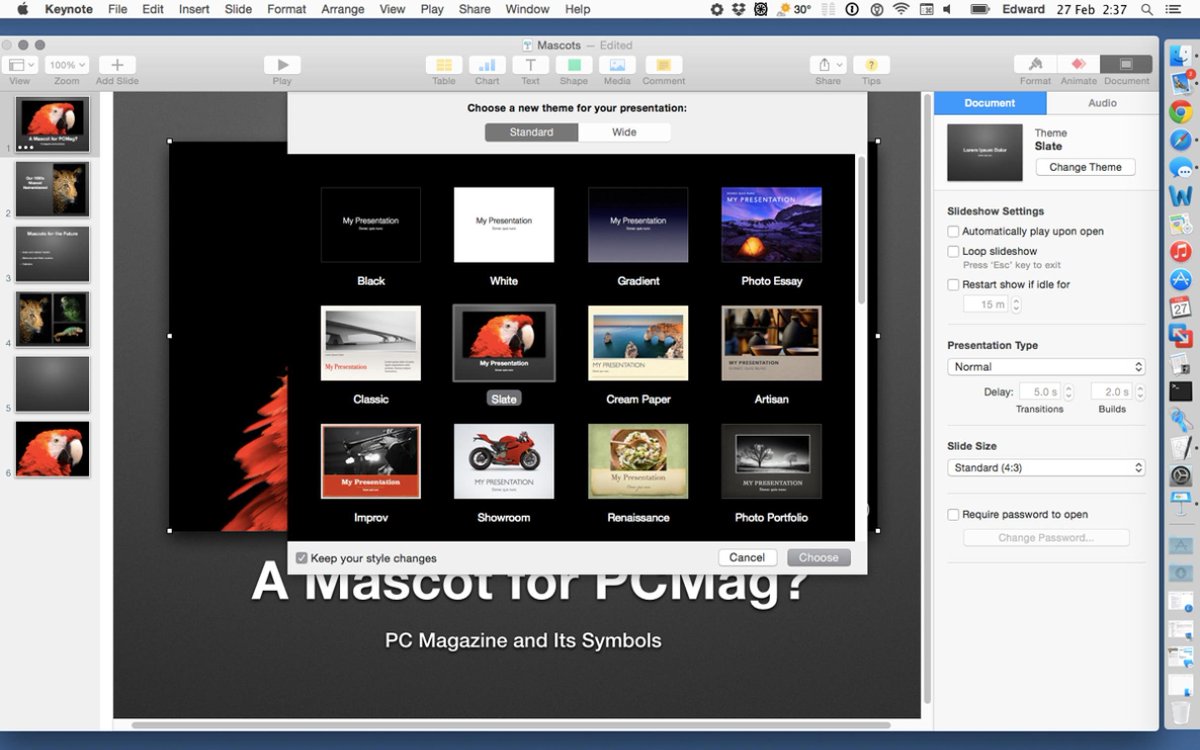This screenshot has height=750, width=1200.
Task: Open the Presentation Type Normal dropdown
Action: [1045, 367]
